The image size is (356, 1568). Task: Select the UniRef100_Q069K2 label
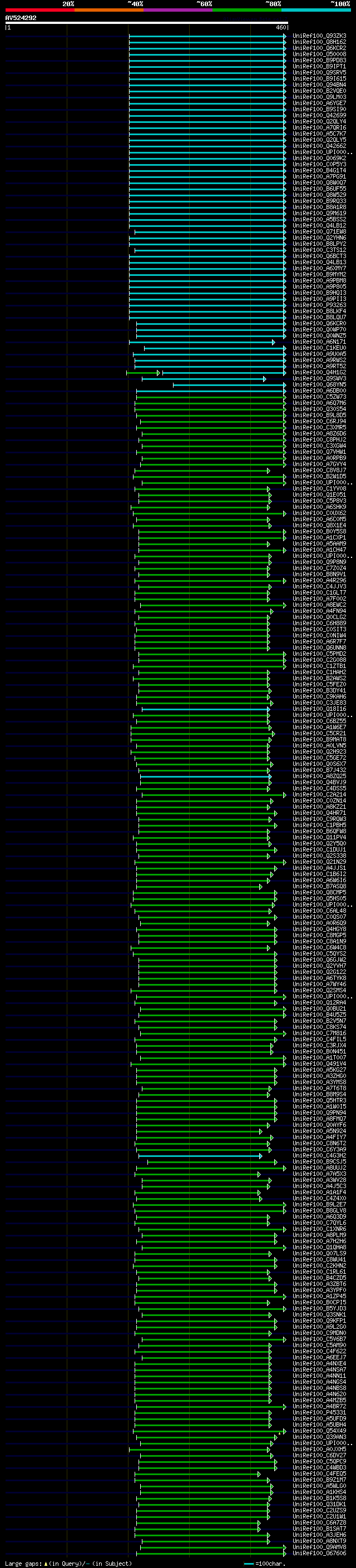tap(319, 159)
